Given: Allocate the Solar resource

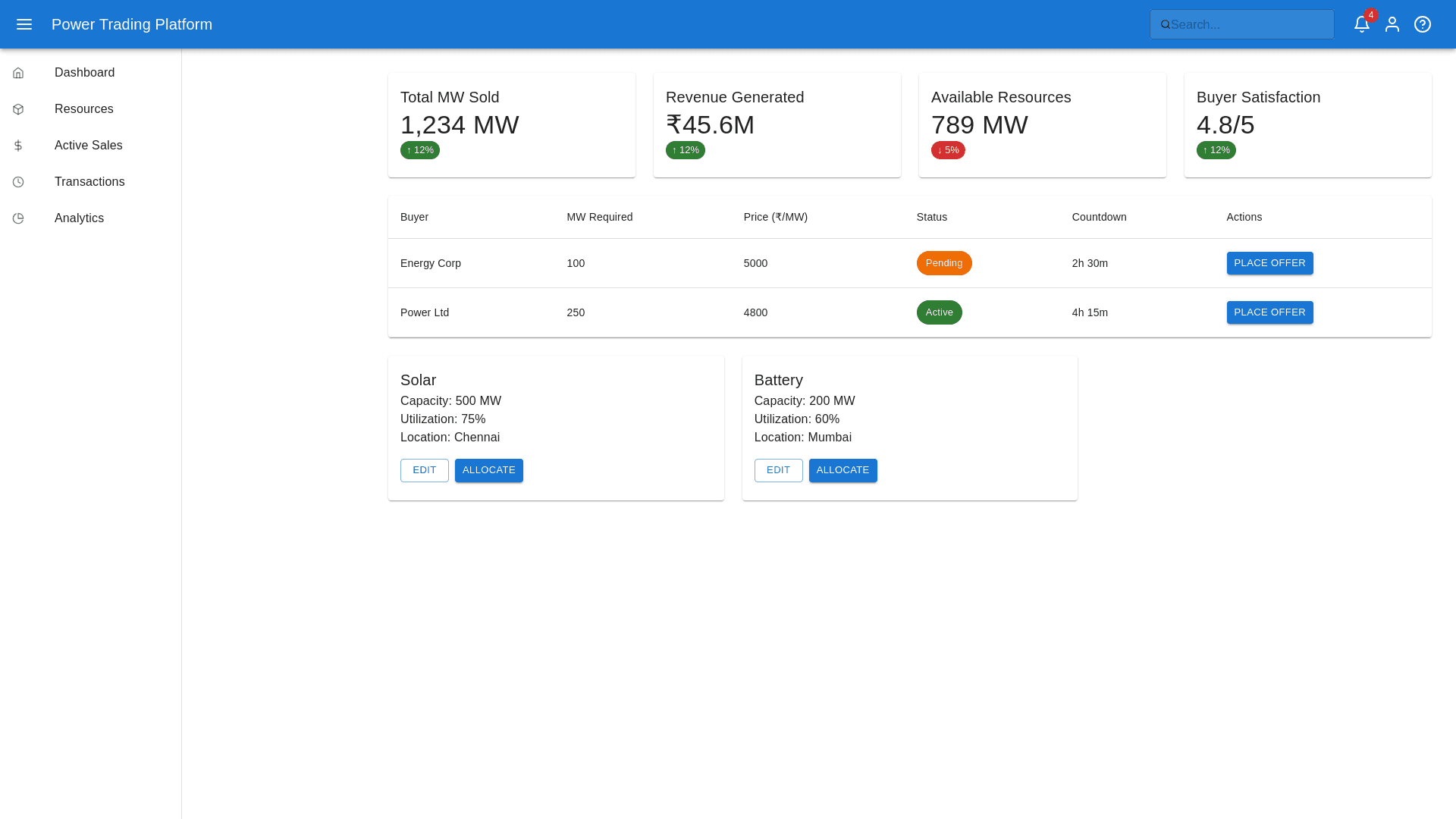Looking at the screenshot, I should (x=488, y=470).
